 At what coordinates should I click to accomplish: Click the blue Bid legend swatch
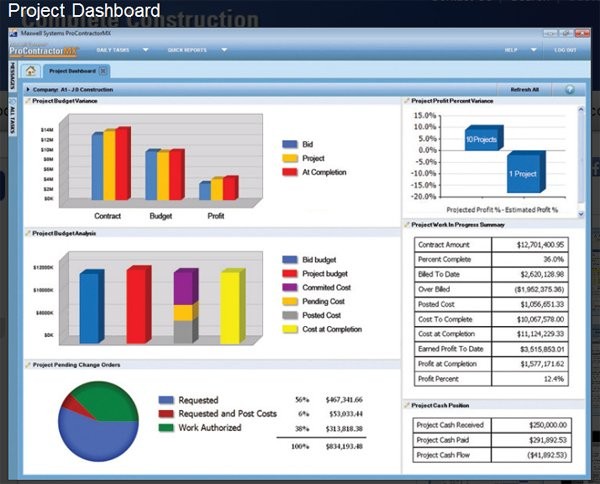pyautogui.click(x=290, y=144)
